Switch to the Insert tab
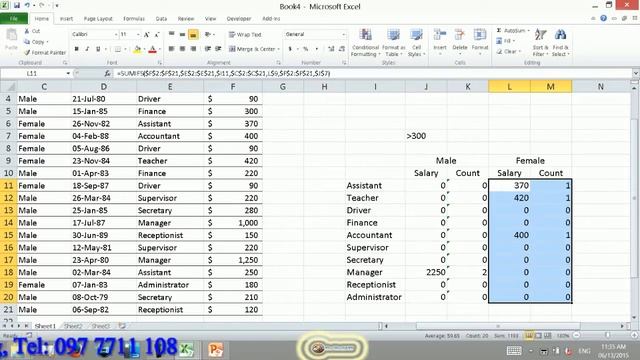Viewport: 640px width, 360px height. point(66,19)
